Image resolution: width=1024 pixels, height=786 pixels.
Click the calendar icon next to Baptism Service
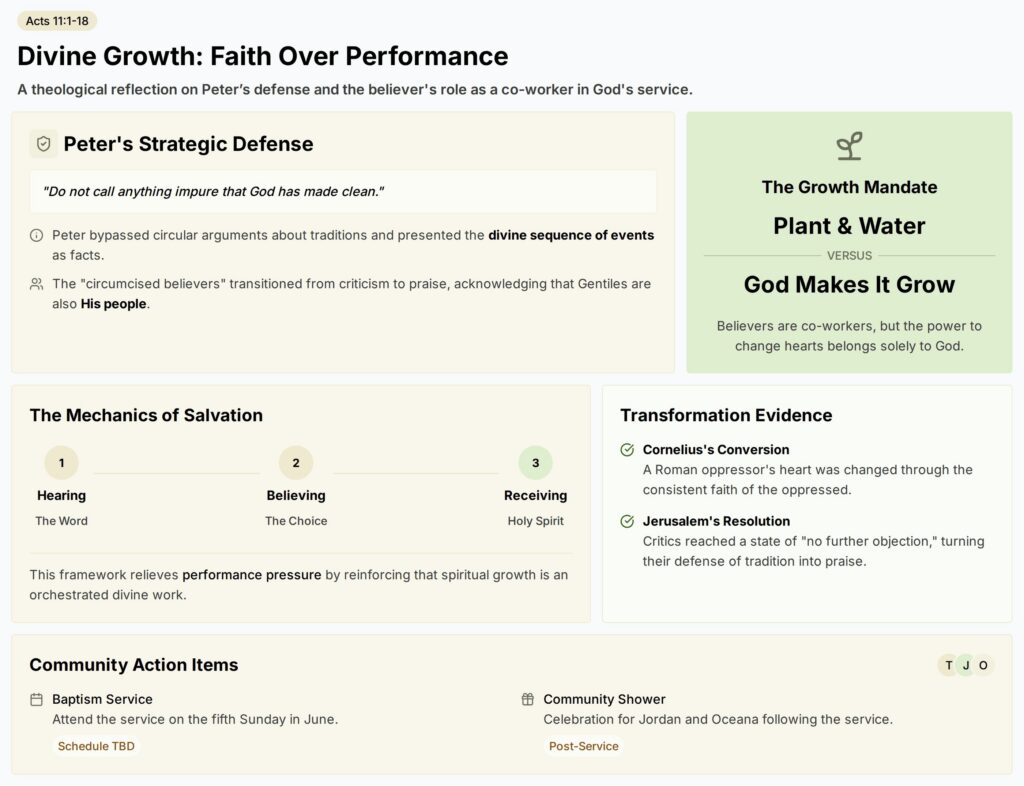point(37,700)
